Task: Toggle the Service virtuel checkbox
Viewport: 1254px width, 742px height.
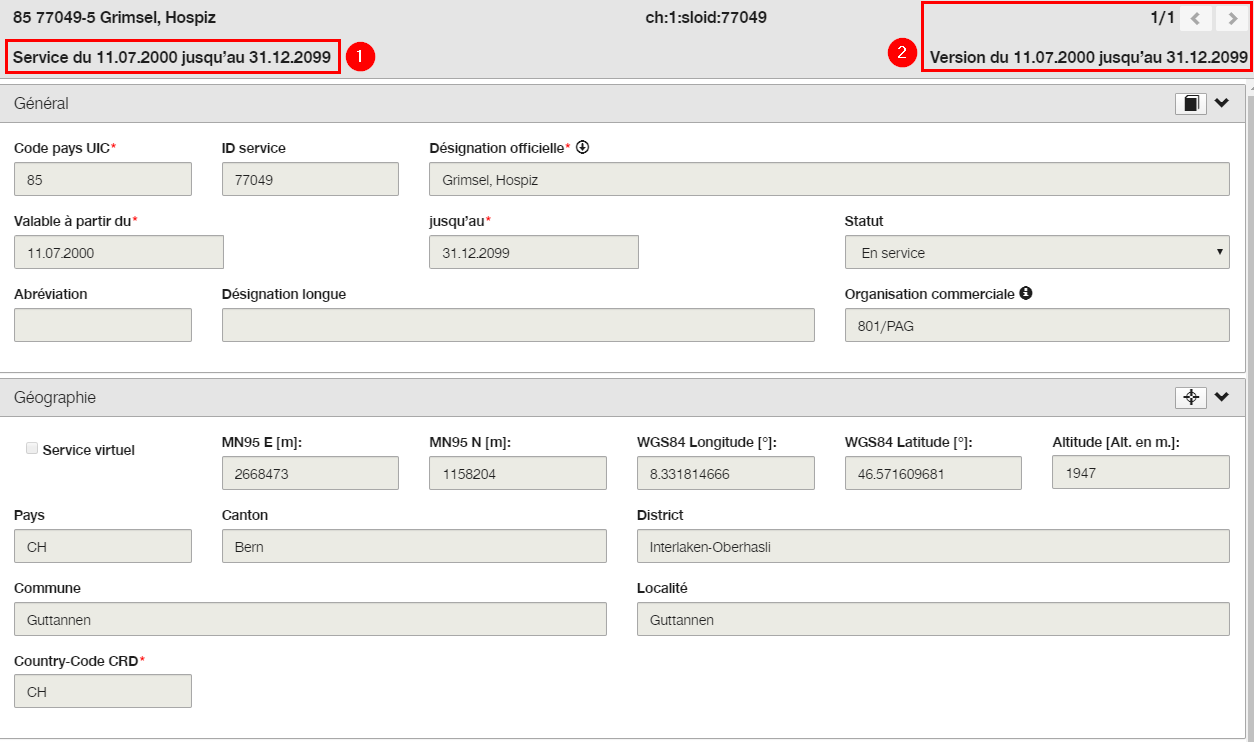Action: click(x=32, y=449)
